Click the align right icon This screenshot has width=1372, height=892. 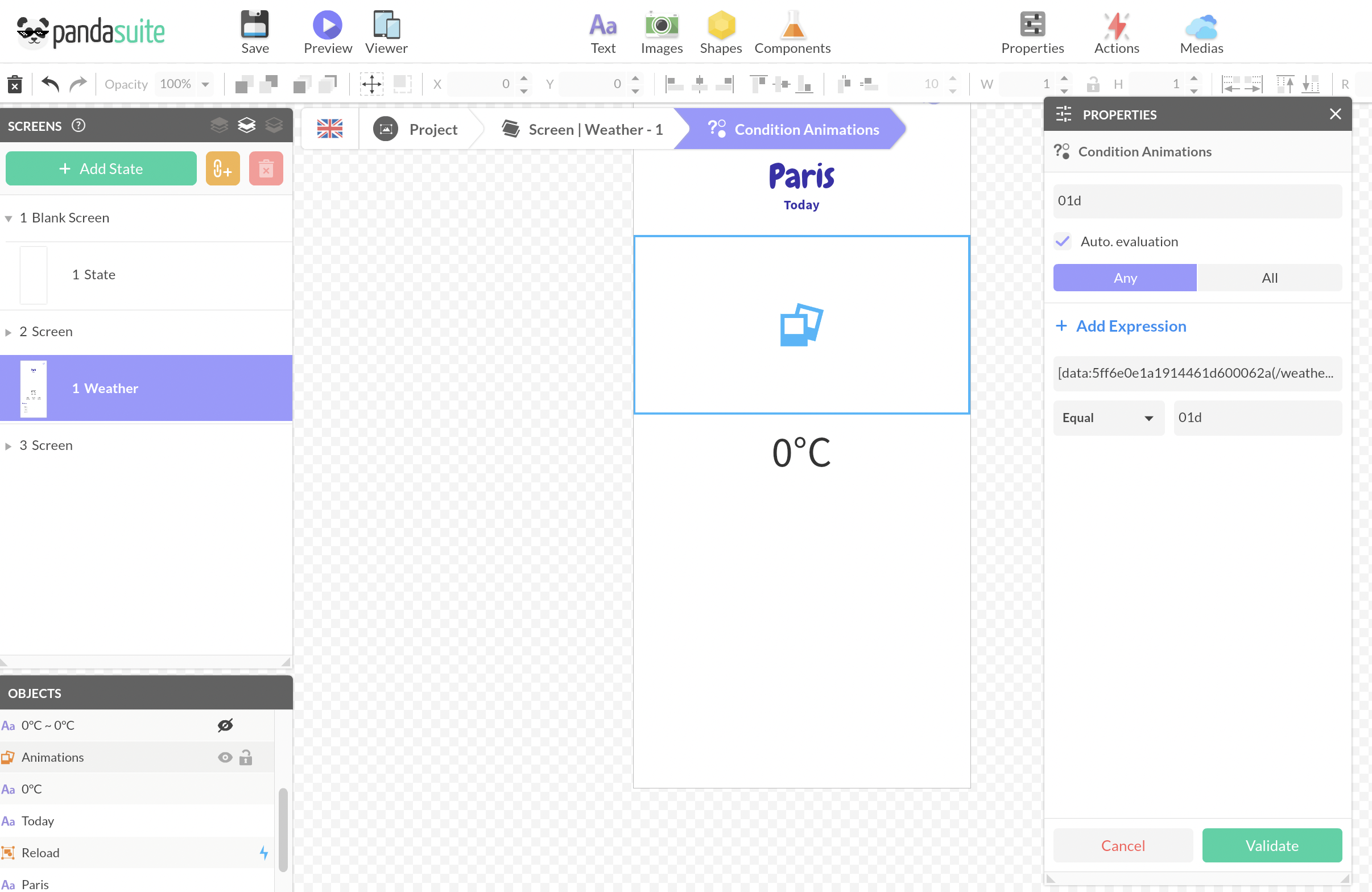(x=725, y=84)
